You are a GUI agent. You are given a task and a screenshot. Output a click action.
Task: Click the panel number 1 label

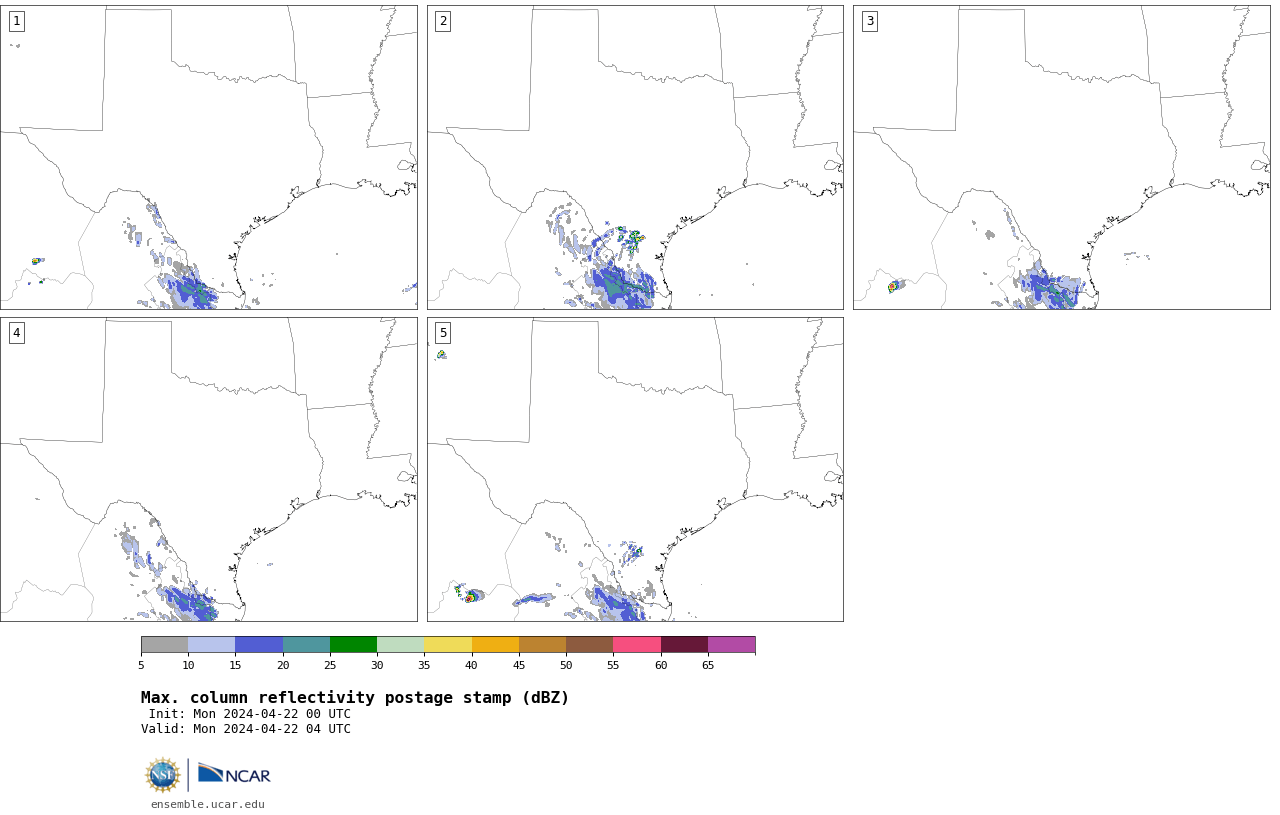[16, 21]
